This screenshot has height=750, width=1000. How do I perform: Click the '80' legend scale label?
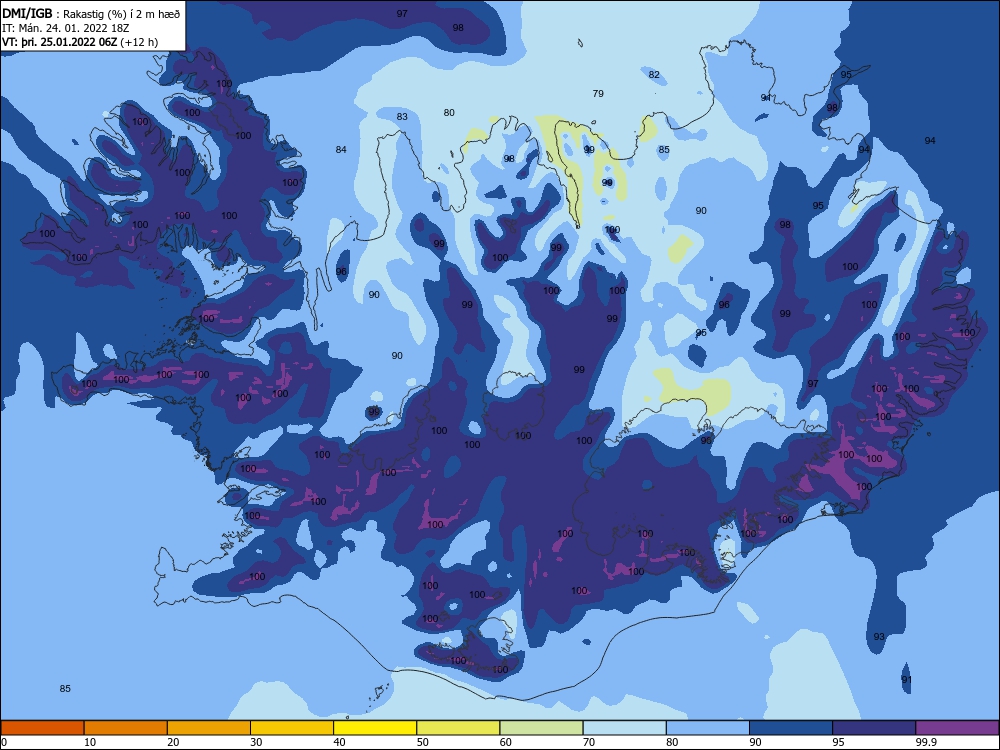[672, 742]
